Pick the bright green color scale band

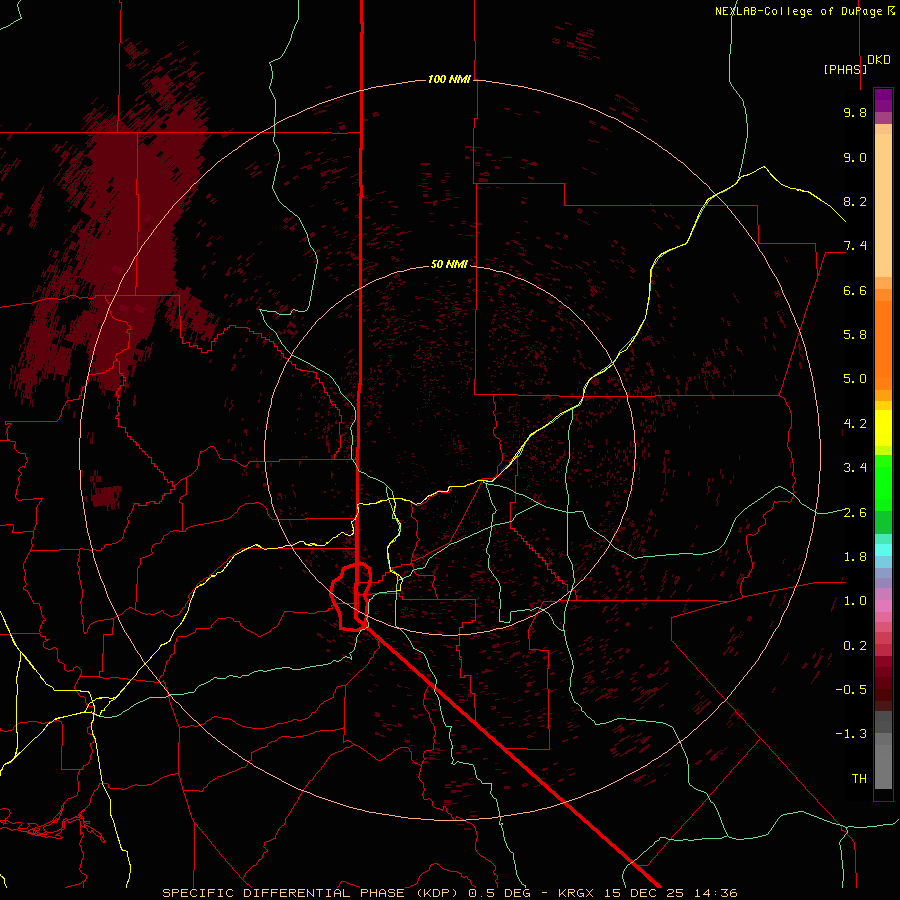click(883, 482)
